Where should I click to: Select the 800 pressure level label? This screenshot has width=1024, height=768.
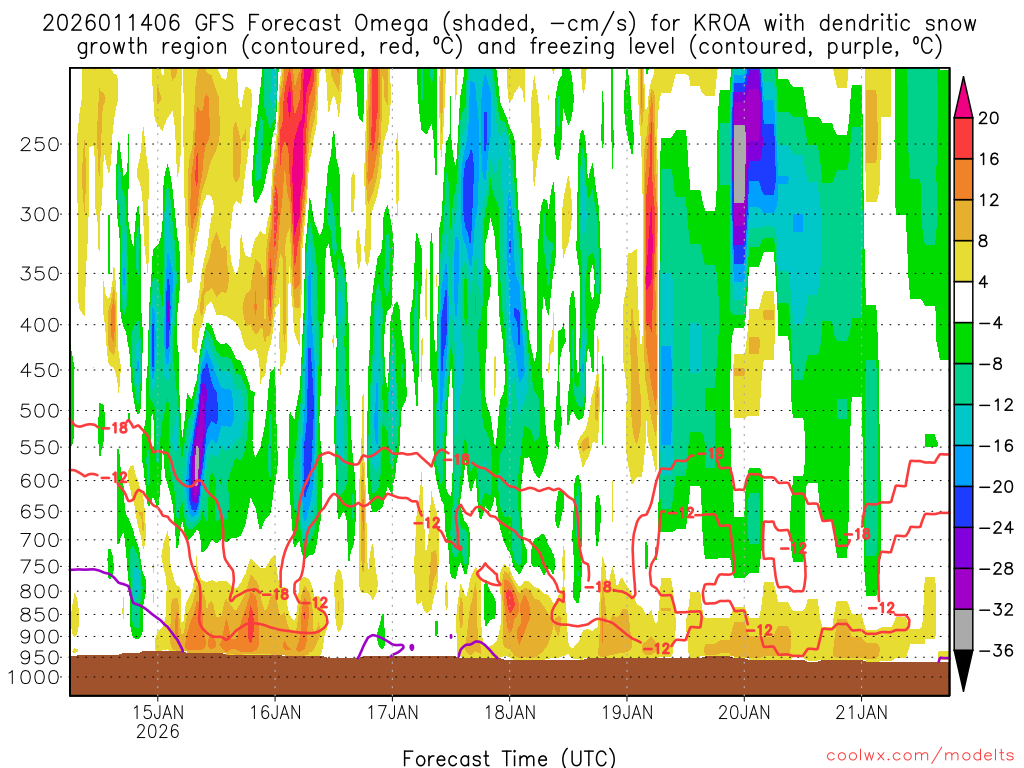click(40, 592)
